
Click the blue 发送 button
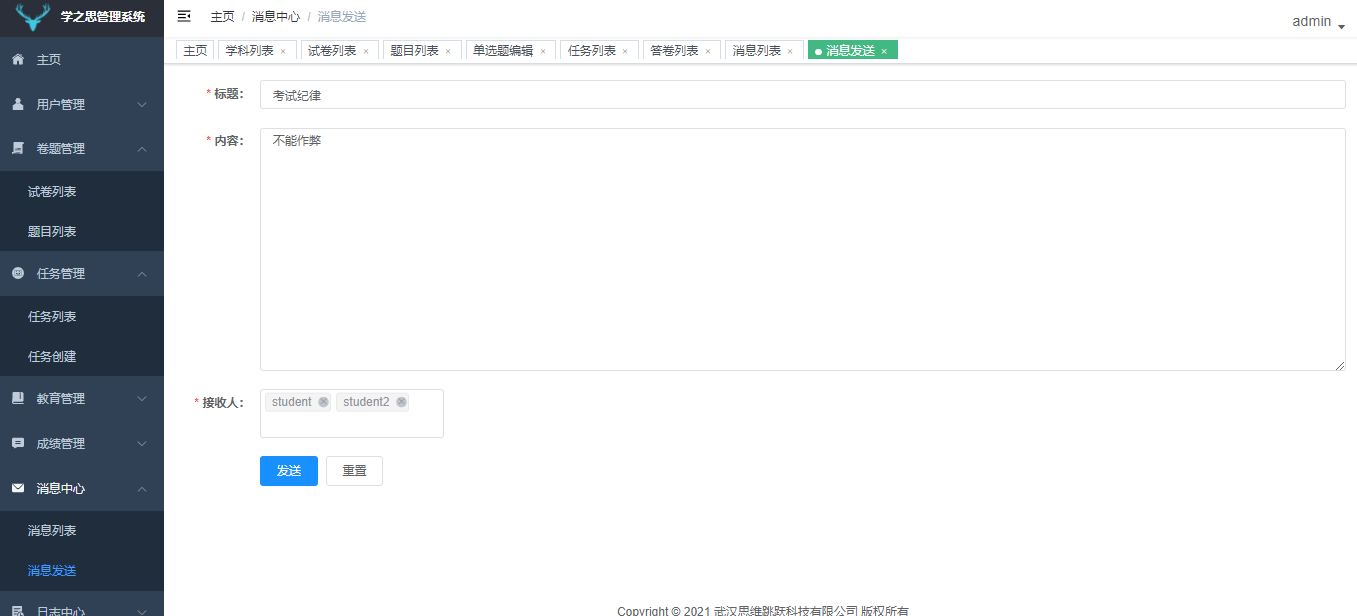(289, 471)
